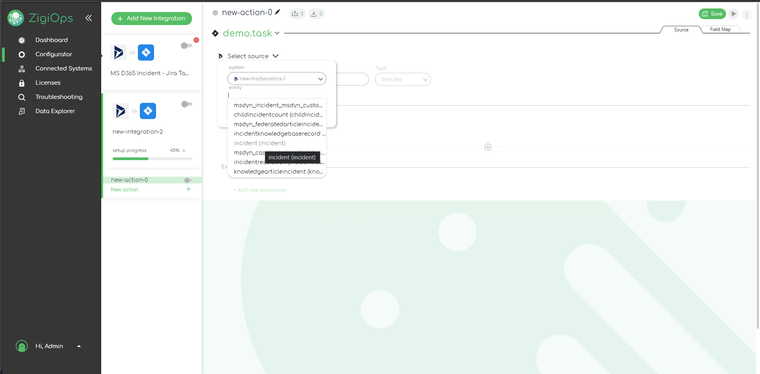Open Data Explorer
This screenshot has height=374, width=760.
click(55, 111)
